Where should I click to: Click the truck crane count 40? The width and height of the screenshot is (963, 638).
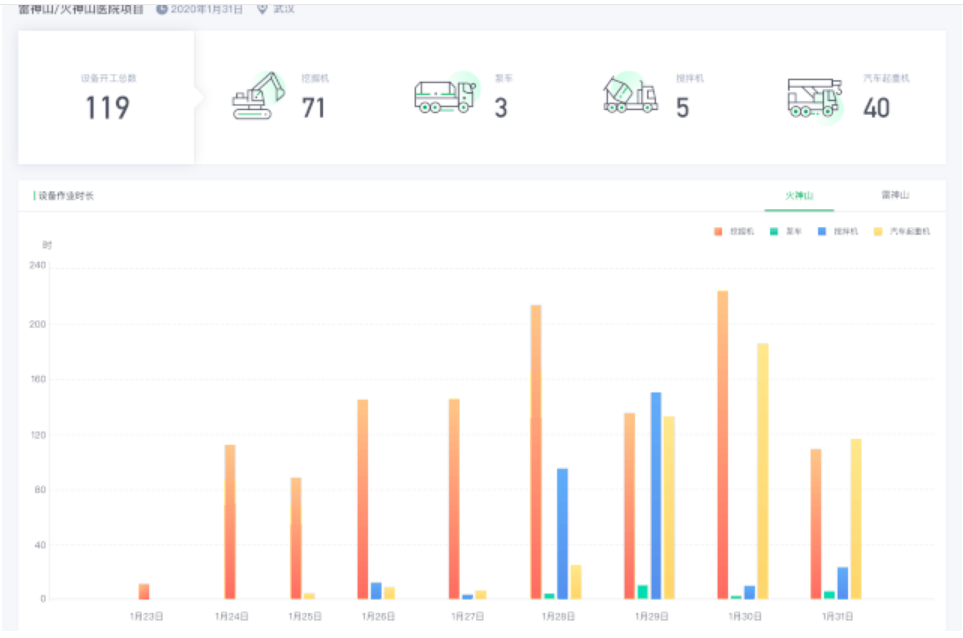coord(876,108)
